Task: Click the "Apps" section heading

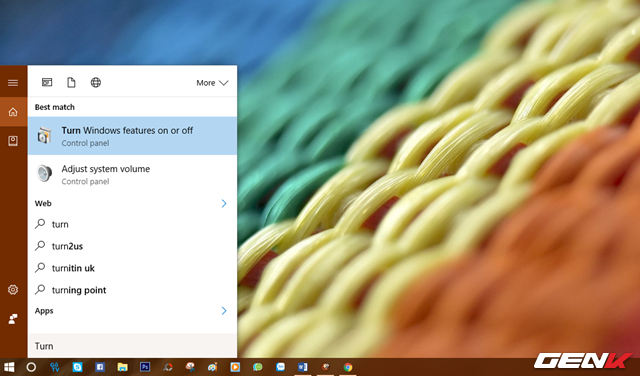Action: [44, 311]
